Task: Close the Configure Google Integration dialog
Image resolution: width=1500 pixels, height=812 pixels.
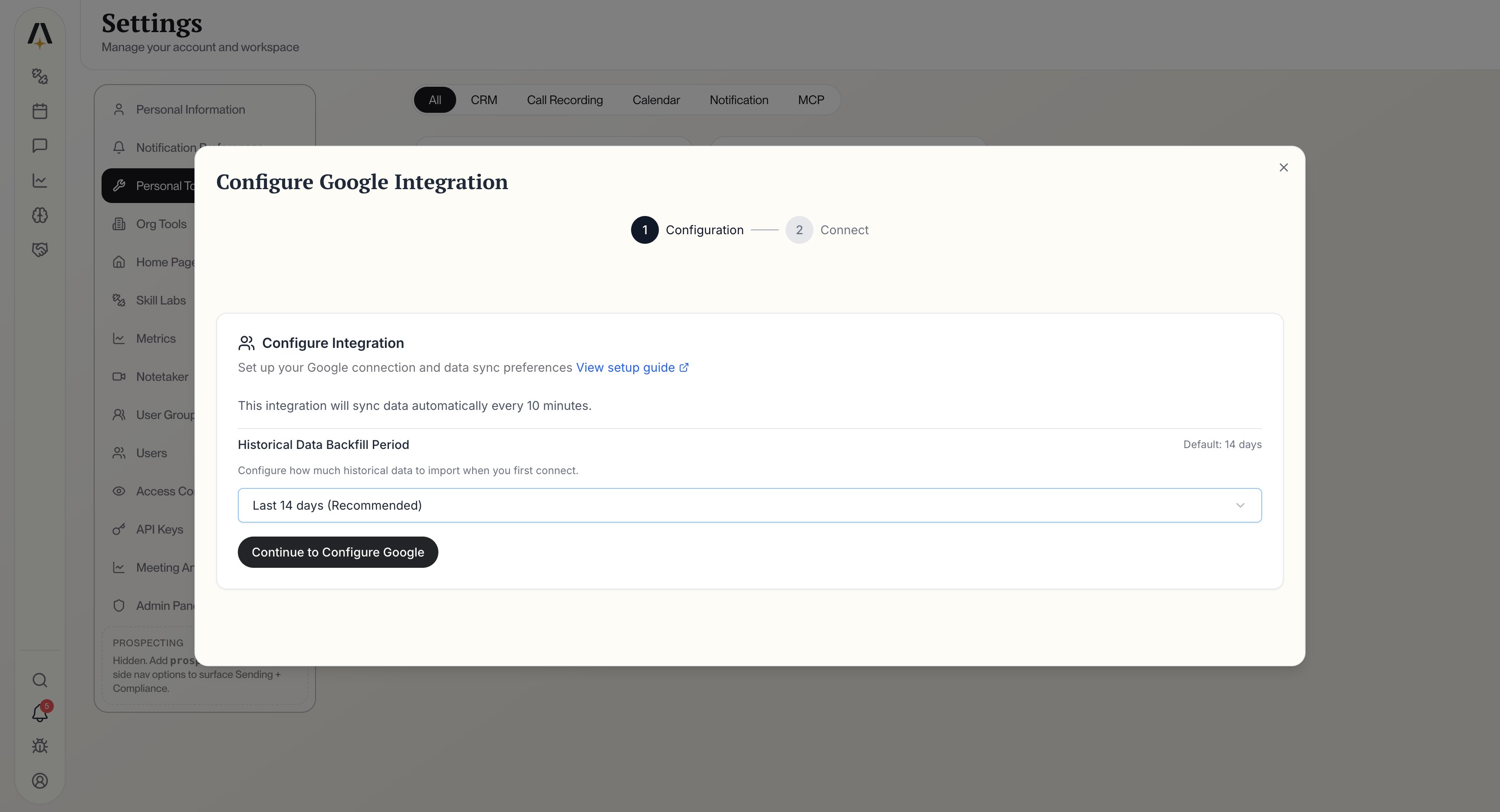Action: pos(1283,167)
